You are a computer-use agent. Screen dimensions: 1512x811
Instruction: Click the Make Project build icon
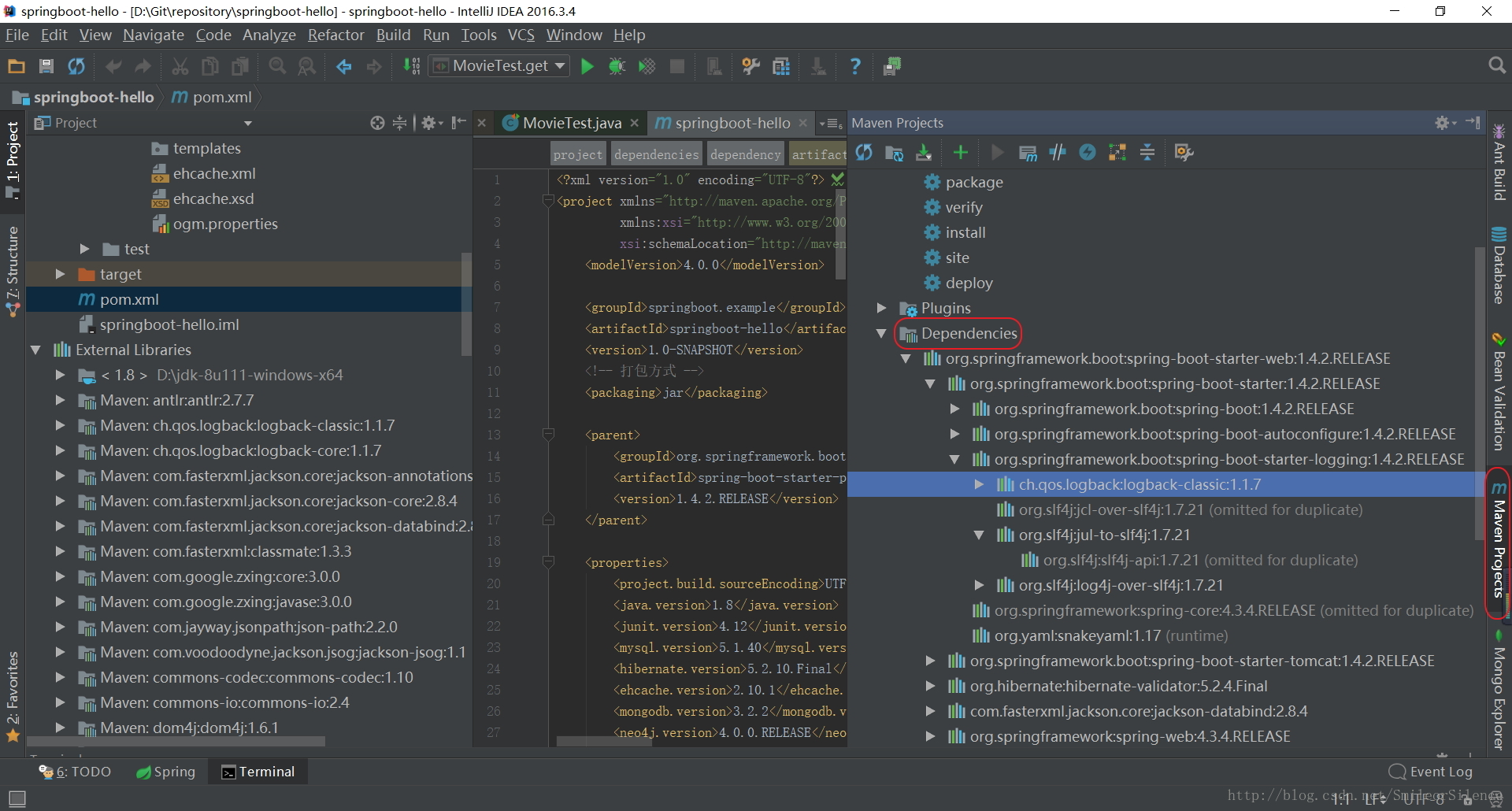click(x=412, y=66)
